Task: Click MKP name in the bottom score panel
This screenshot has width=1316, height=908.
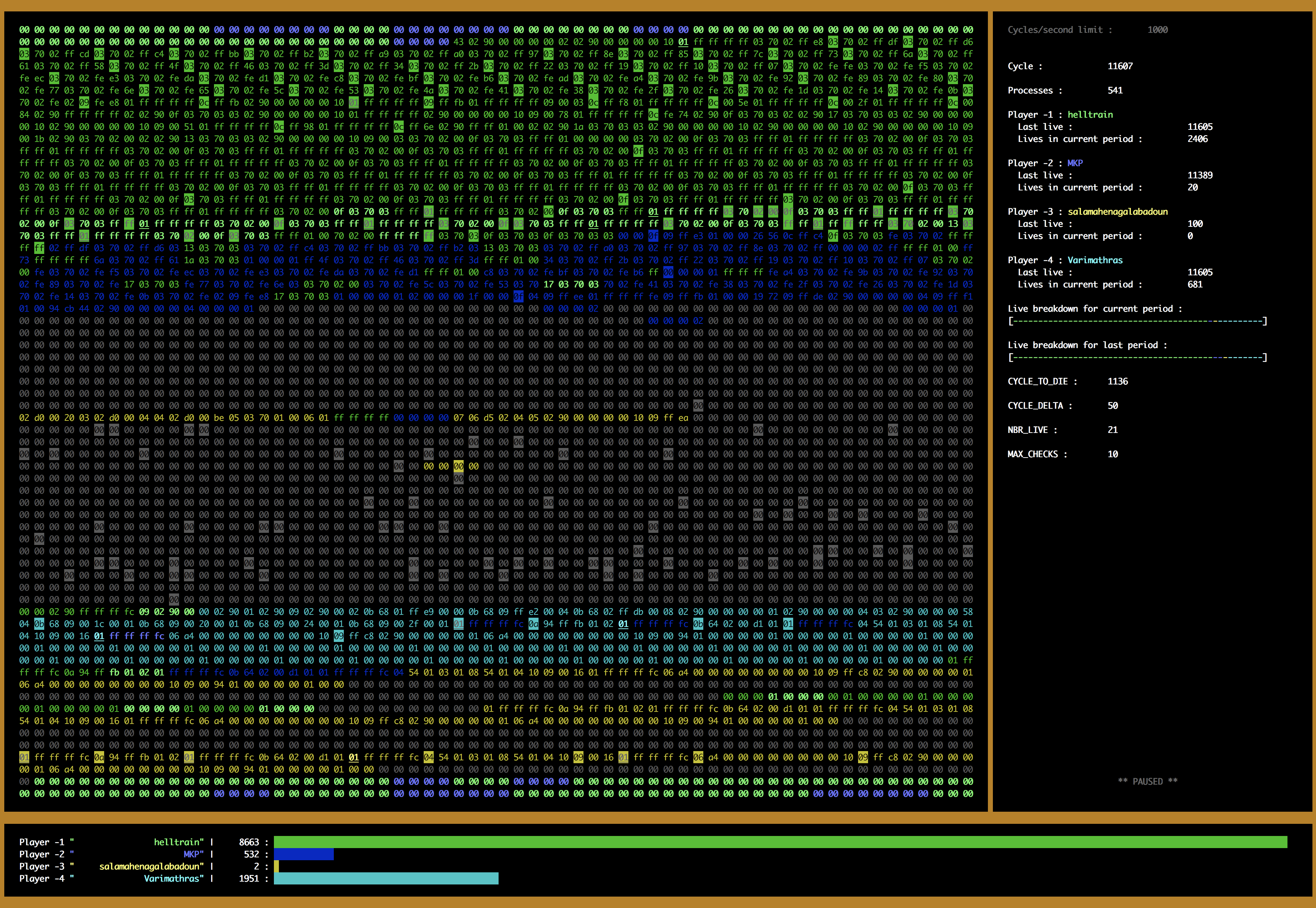Action: pyautogui.click(x=191, y=855)
